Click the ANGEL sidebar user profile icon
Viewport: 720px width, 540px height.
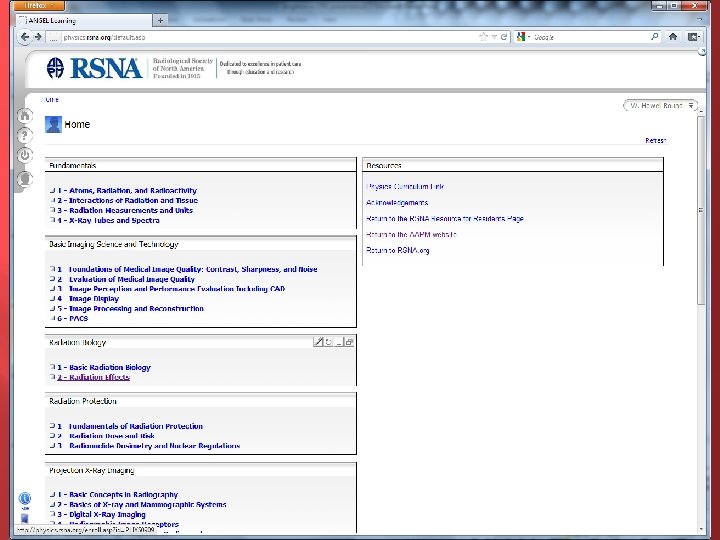25,178
